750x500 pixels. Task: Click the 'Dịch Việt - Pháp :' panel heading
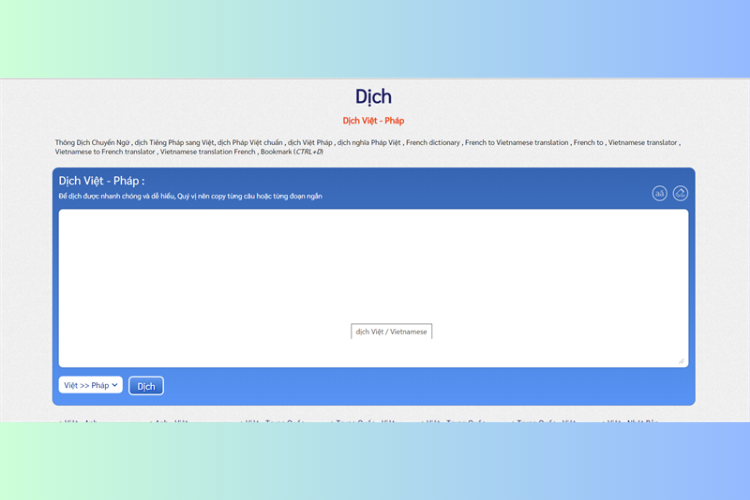pos(101,181)
